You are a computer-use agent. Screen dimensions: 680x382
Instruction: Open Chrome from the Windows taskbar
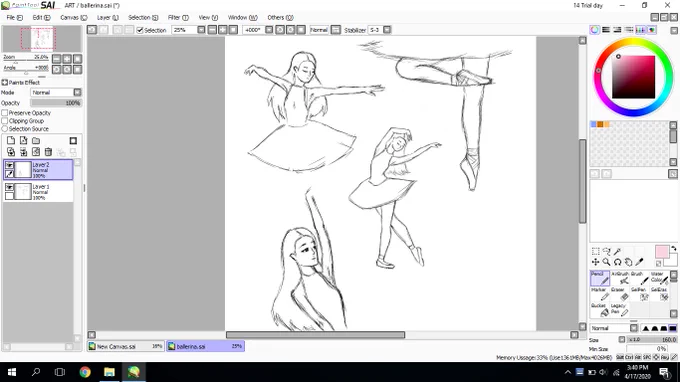[85, 372]
